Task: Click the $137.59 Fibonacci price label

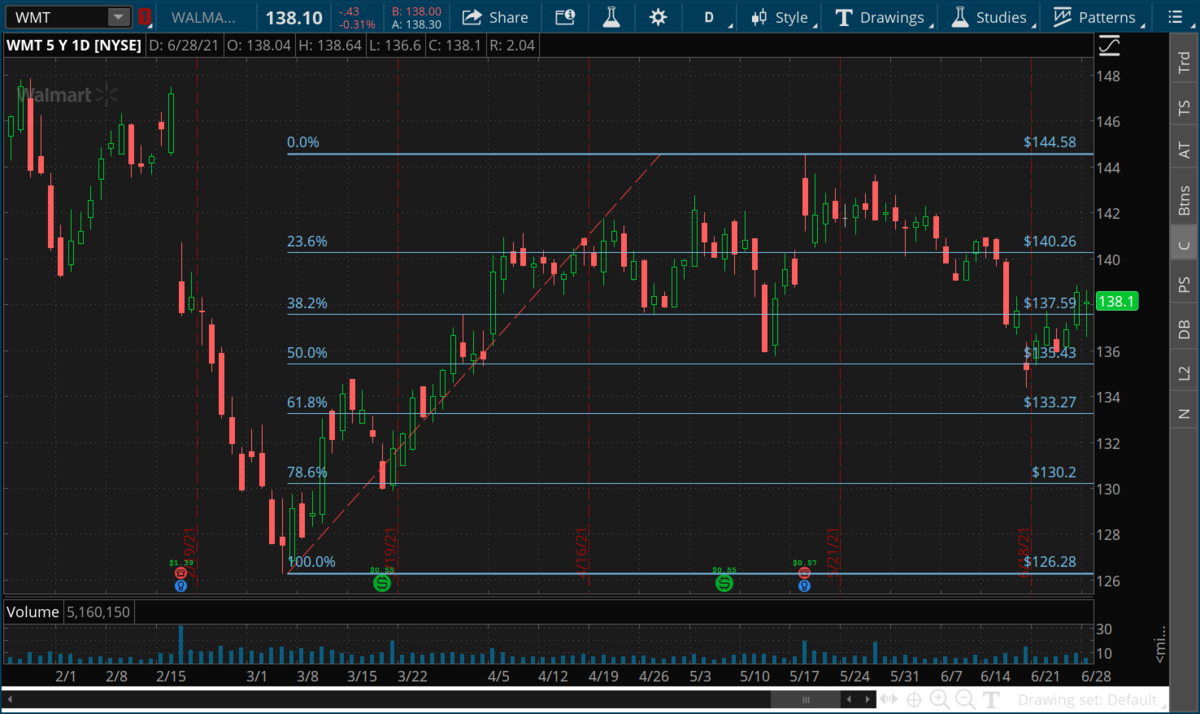Action: [x=1050, y=303]
